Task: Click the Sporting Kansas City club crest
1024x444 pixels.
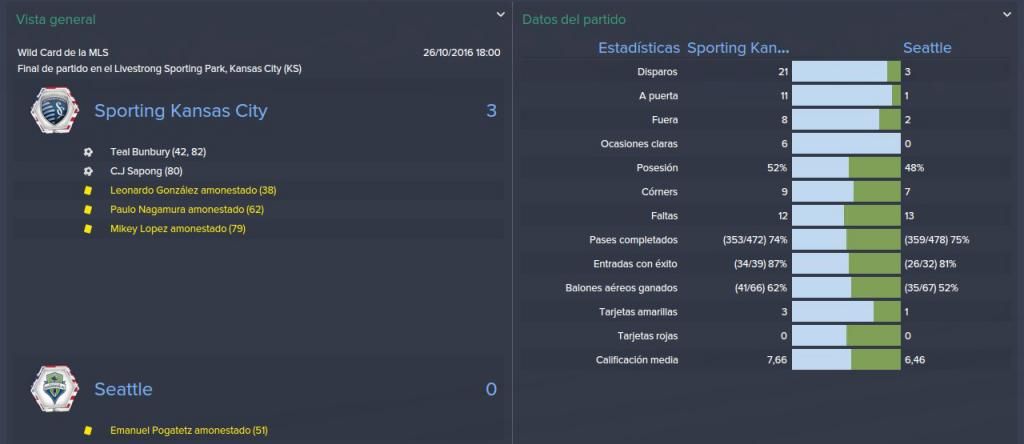Action: [55, 110]
